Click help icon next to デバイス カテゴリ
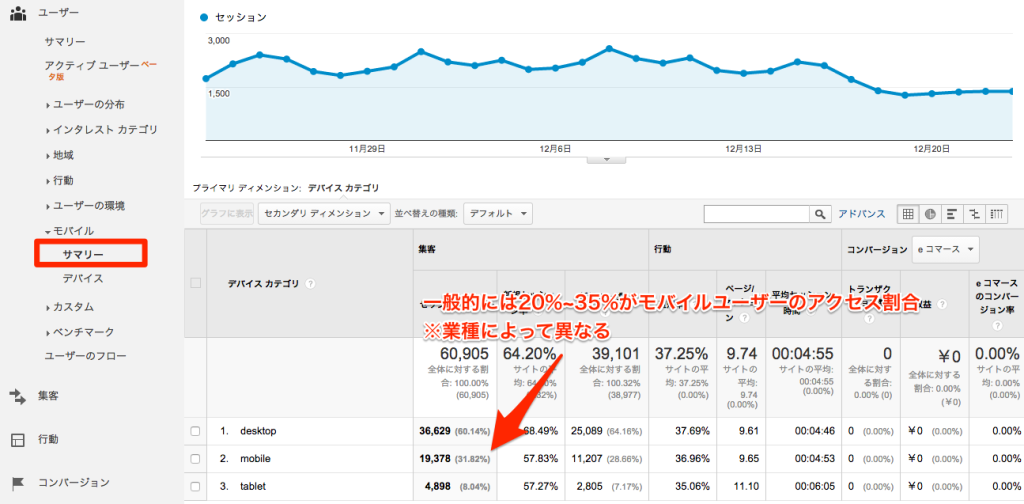 pyautogui.click(x=311, y=284)
